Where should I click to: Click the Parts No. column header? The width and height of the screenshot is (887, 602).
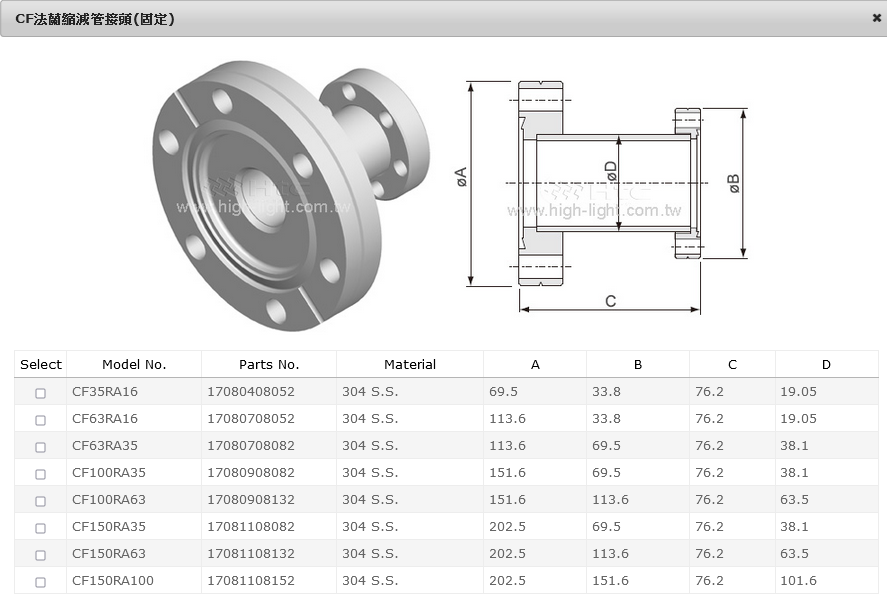tap(269, 365)
